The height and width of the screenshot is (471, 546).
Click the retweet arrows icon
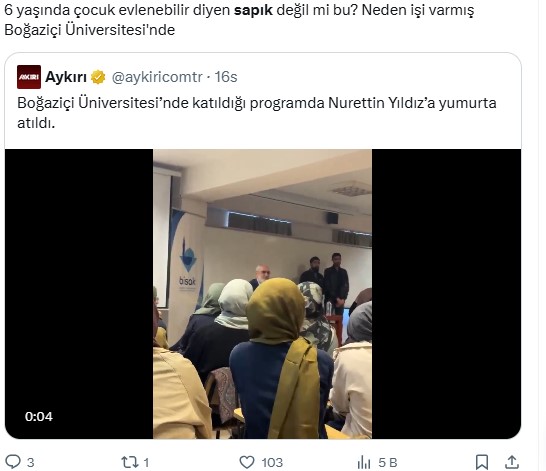130,462
